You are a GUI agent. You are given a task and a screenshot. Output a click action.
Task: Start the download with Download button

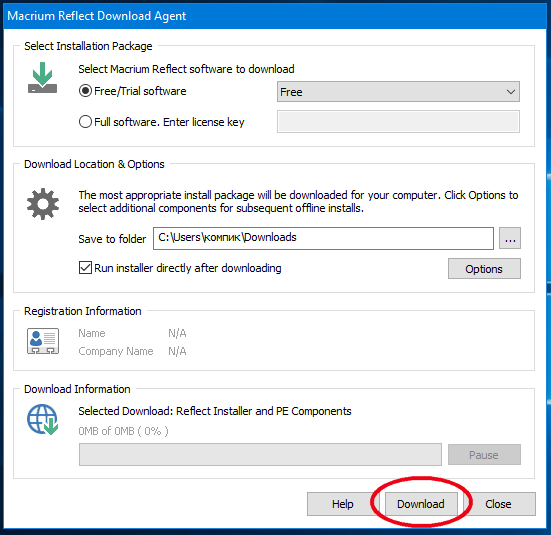coord(421,504)
